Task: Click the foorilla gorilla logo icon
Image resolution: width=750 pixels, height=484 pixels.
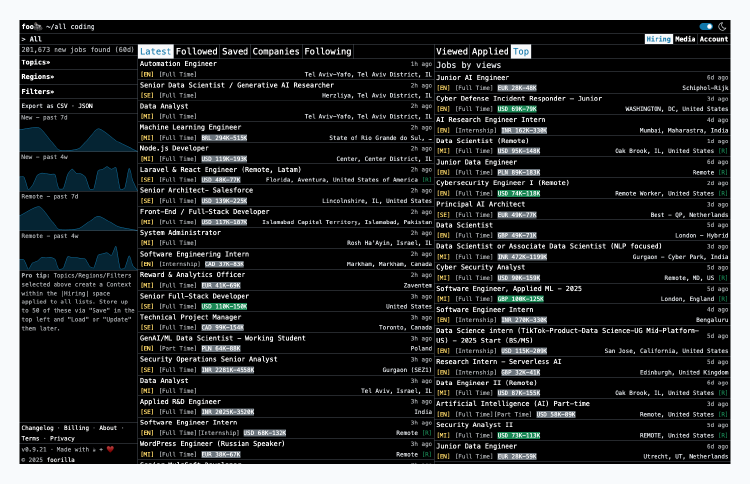Action: tap(39, 27)
